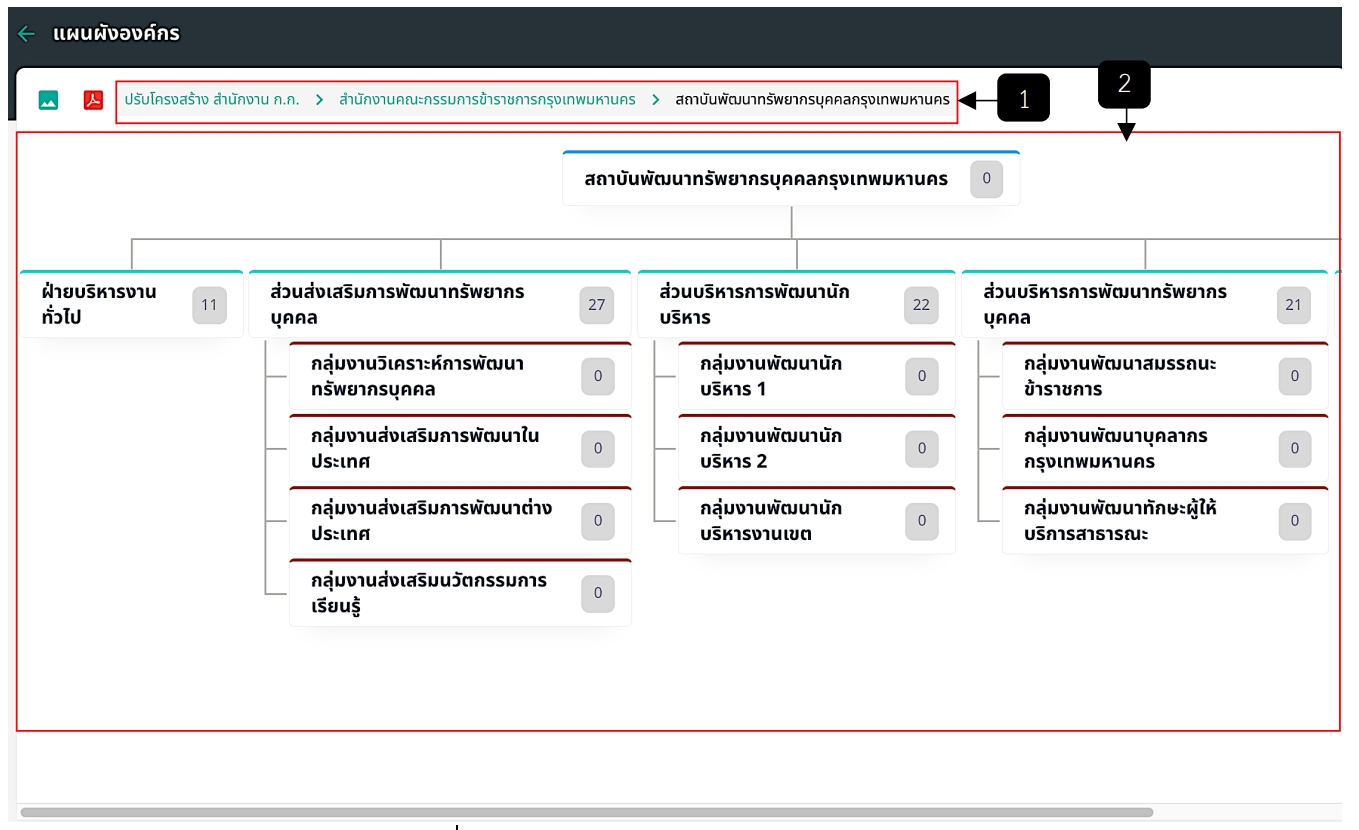Click count badge of กลุ่มงานส่งเสริมนวัตกรรมการเรียนรู้
This screenshot has height=830, width=1359.
point(598,593)
